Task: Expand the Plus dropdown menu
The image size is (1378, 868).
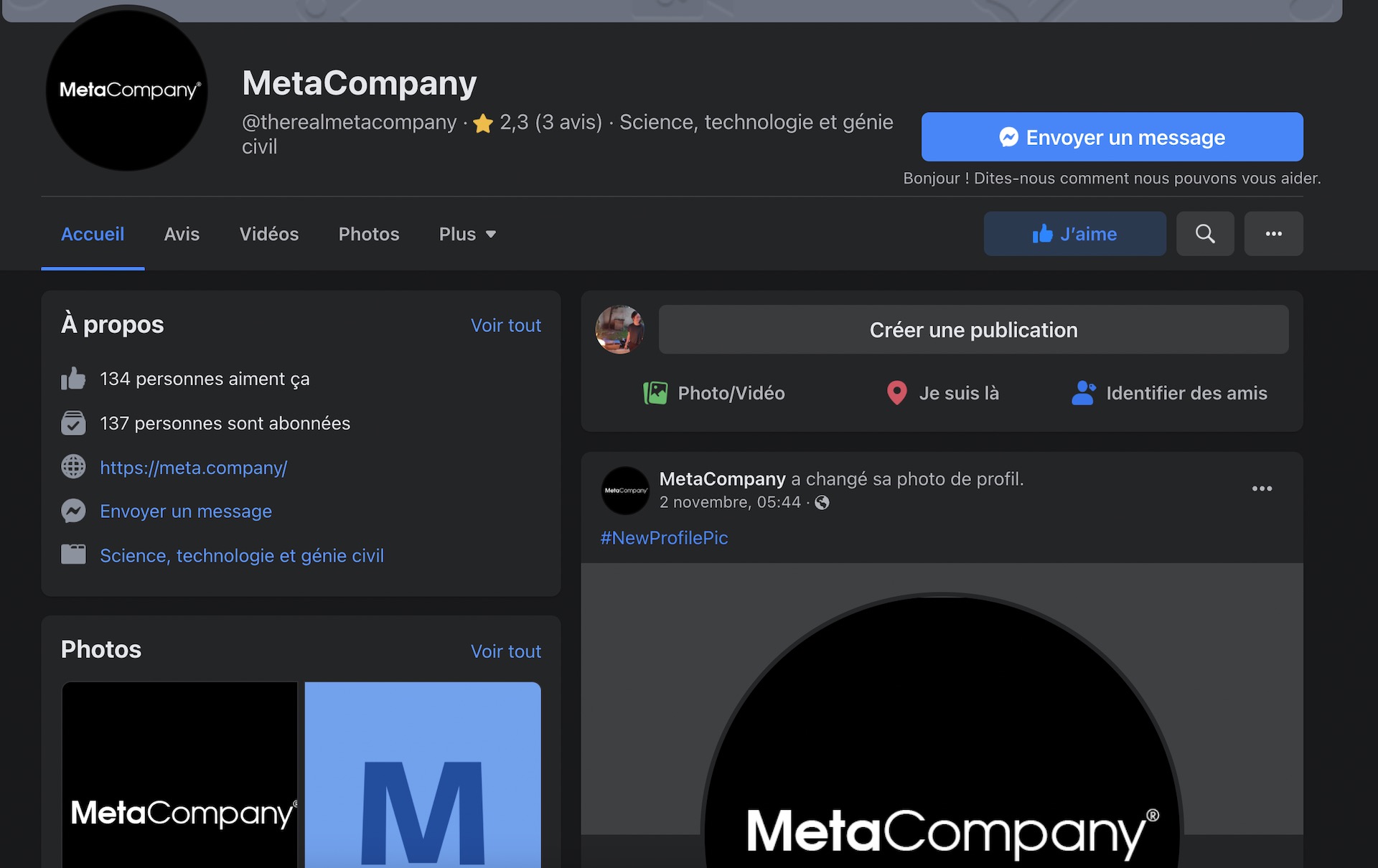Action: [x=467, y=234]
